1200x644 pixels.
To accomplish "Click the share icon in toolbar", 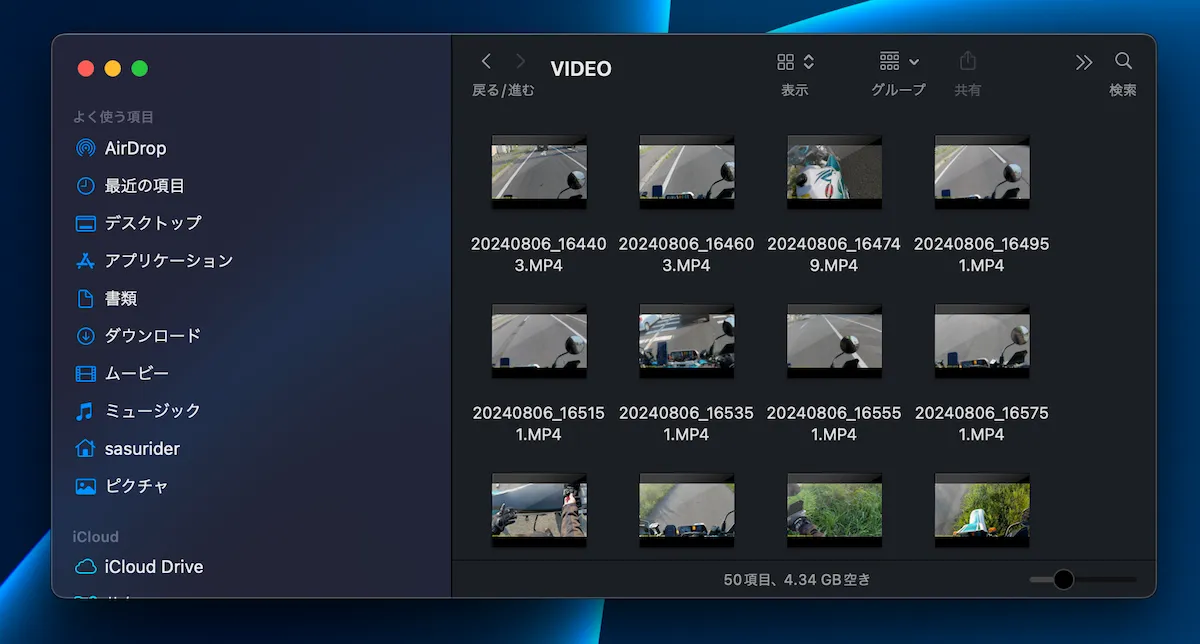I will click(967, 62).
